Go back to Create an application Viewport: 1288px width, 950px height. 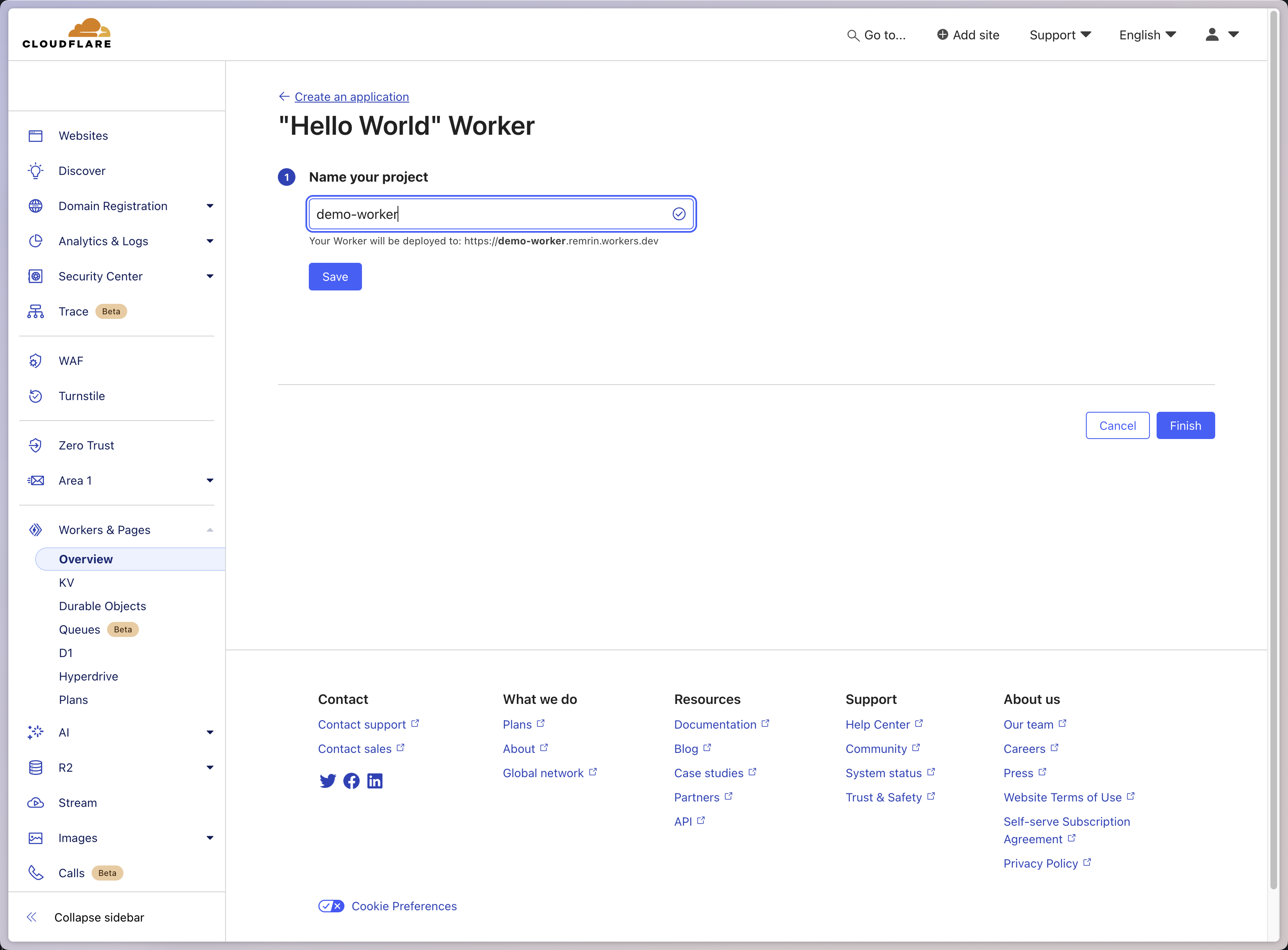click(x=352, y=97)
